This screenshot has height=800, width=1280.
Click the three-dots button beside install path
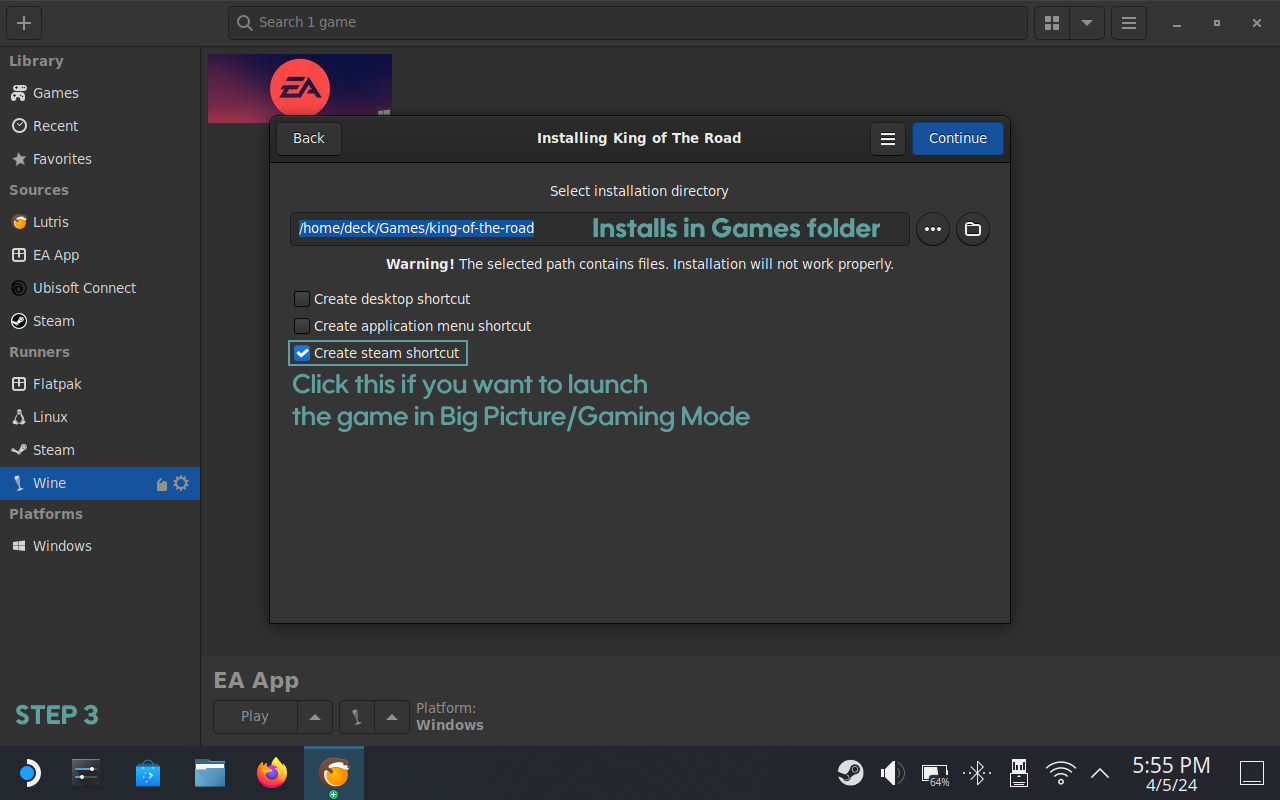[932, 229]
